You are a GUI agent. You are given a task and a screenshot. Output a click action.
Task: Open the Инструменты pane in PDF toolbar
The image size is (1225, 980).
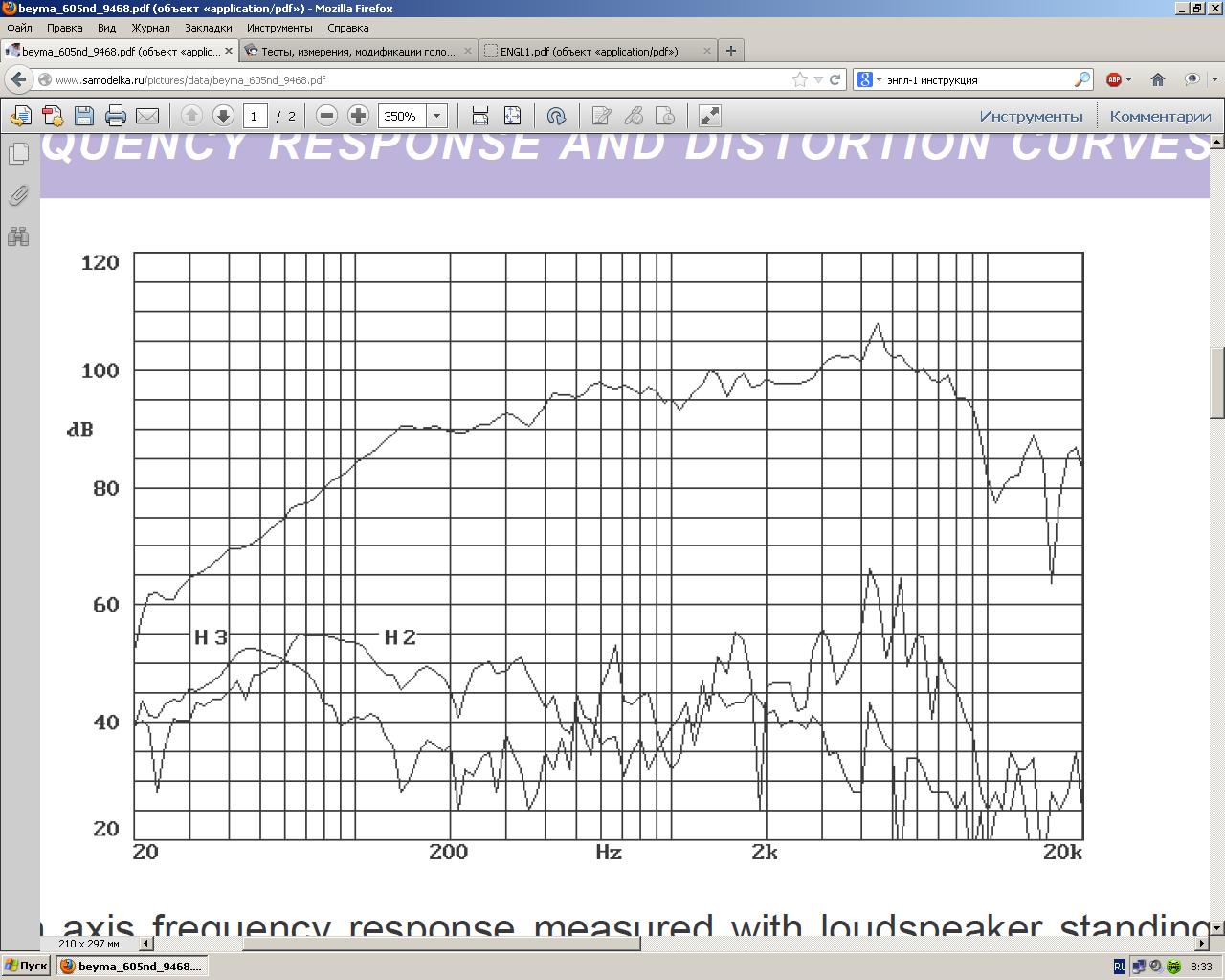pos(1031,116)
